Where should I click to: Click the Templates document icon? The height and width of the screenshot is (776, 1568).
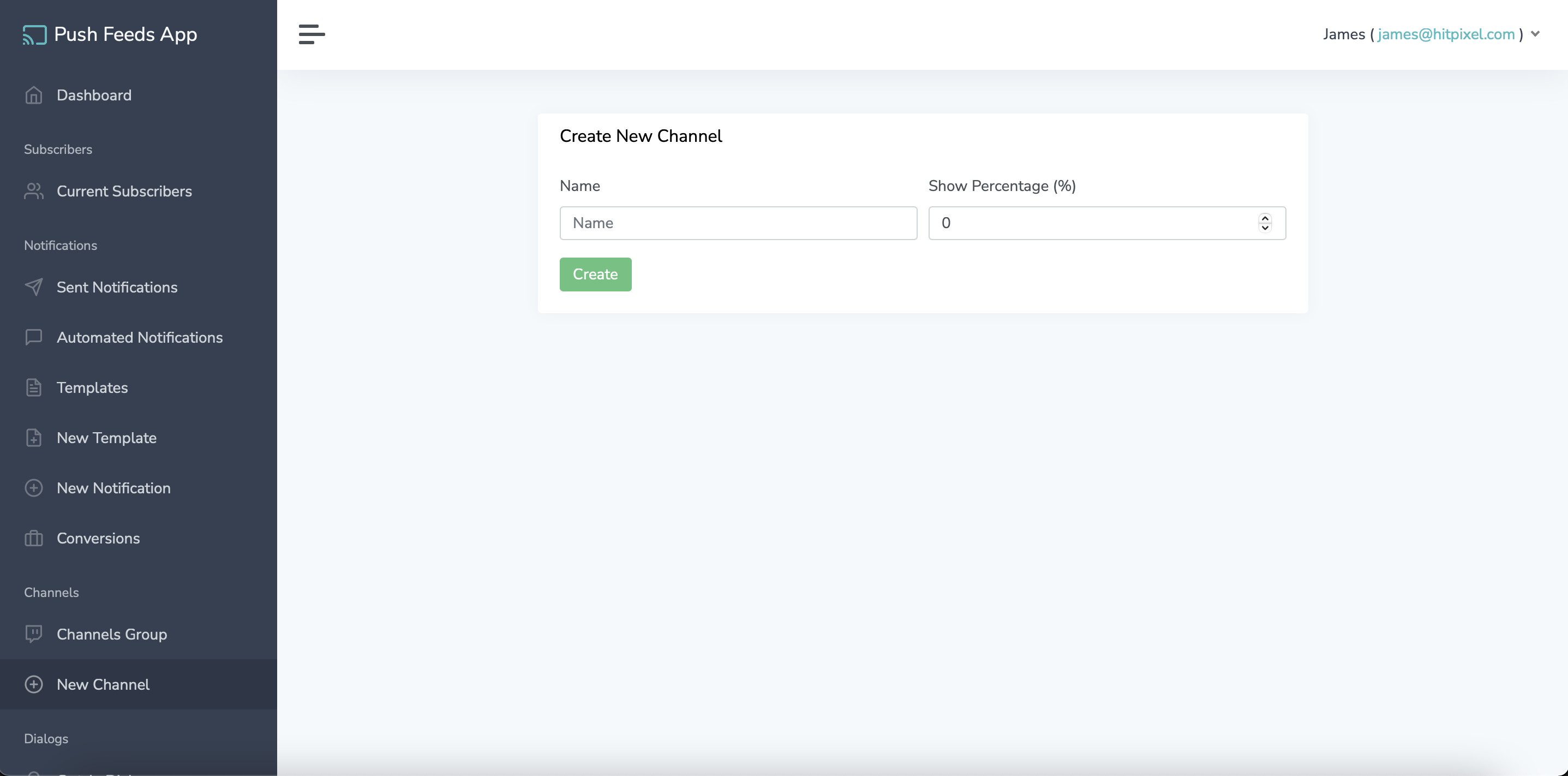pyautogui.click(x=33, y=387)
